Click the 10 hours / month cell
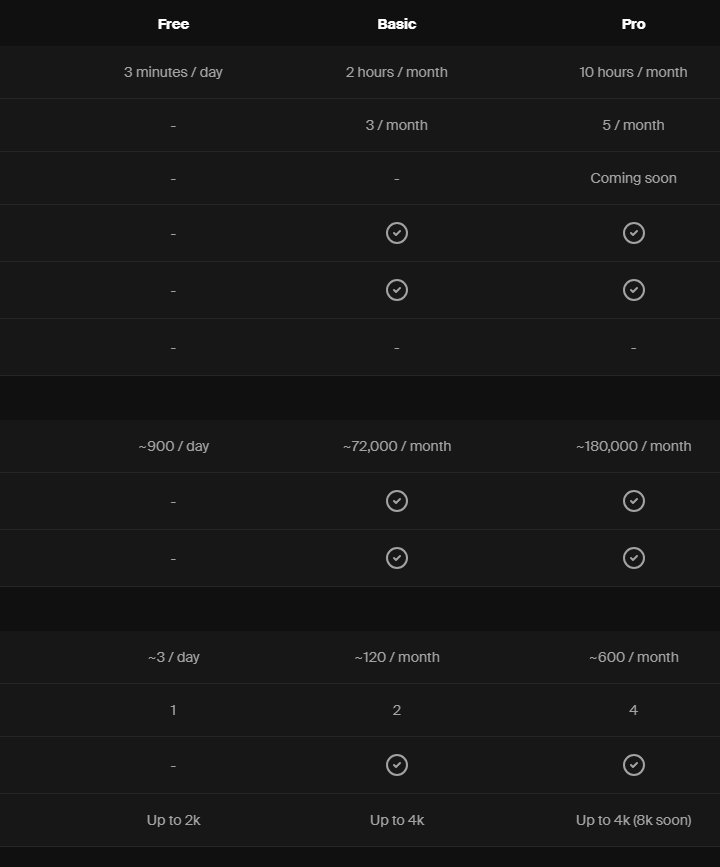 coord(633,72)
